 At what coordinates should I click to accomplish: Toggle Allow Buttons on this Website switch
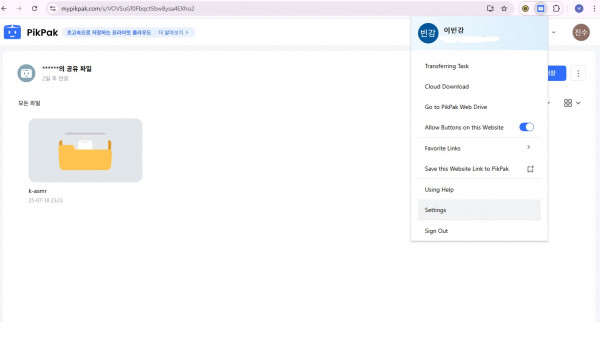[x=527, y=127]
